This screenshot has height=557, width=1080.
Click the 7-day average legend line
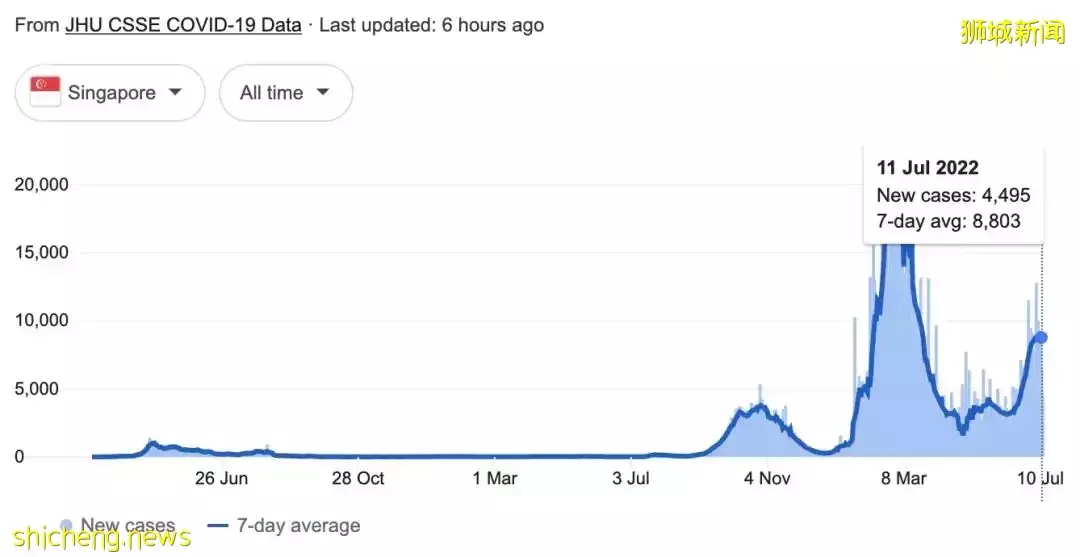tap(219, 525)
